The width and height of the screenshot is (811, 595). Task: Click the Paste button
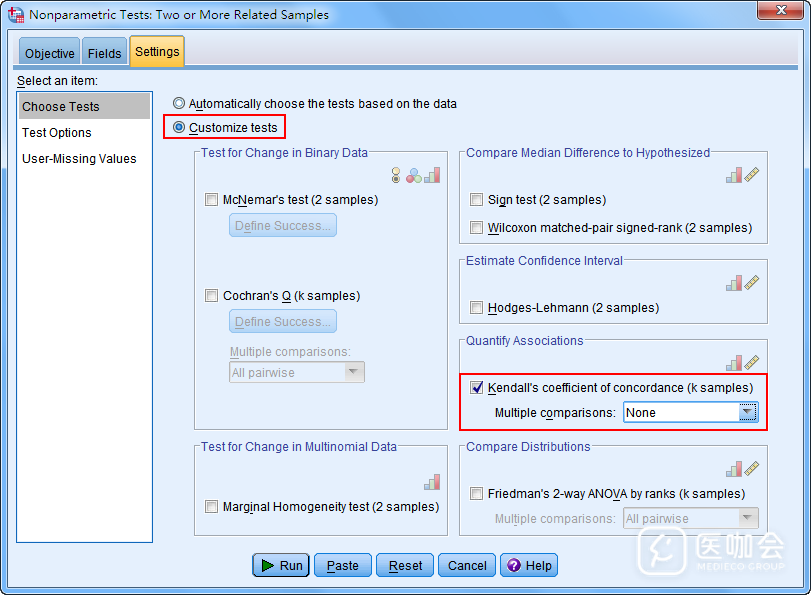coord(343,566)
